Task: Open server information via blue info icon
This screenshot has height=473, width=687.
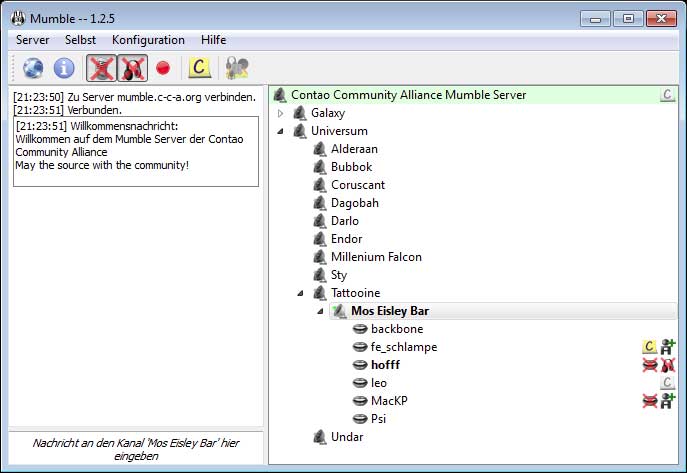Action: pos(64,68)
